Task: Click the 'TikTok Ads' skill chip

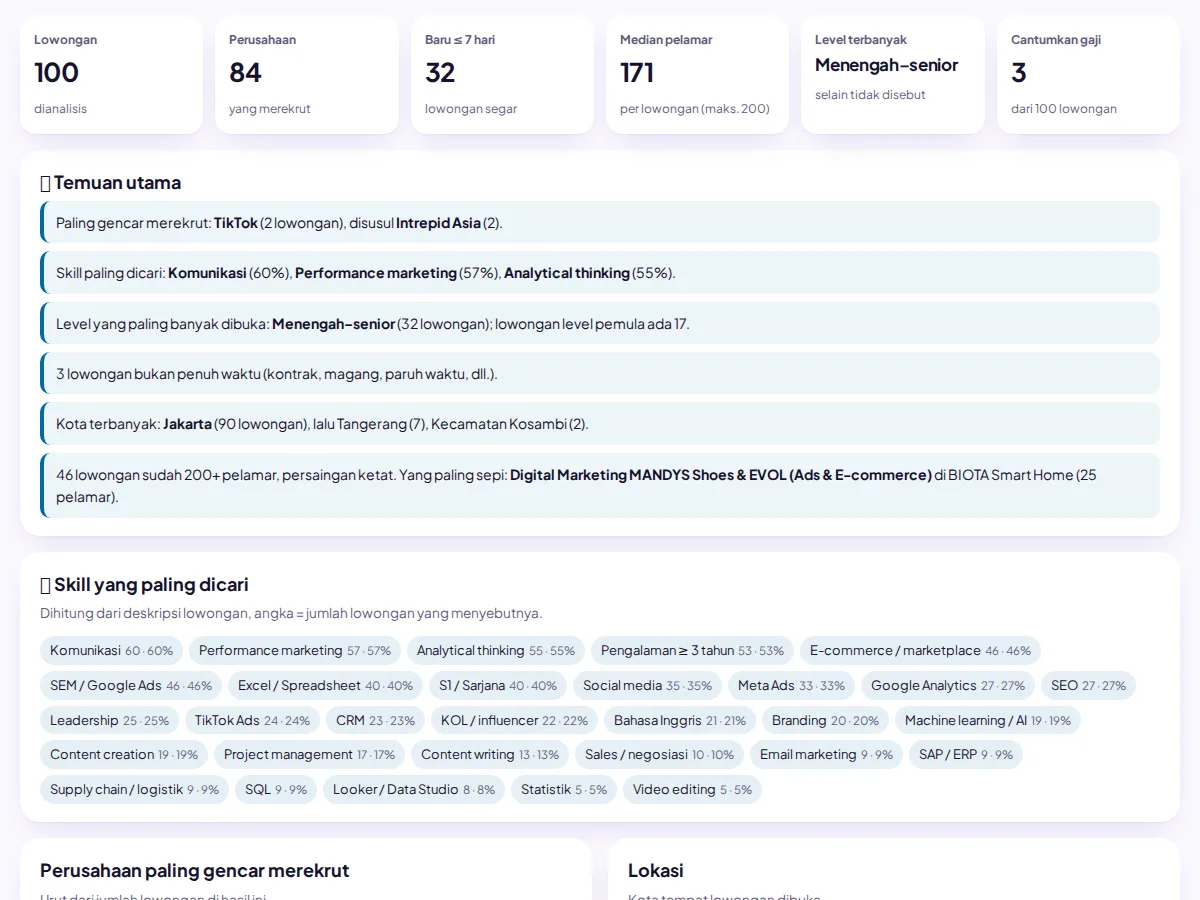Action: [x=253, y=721]
